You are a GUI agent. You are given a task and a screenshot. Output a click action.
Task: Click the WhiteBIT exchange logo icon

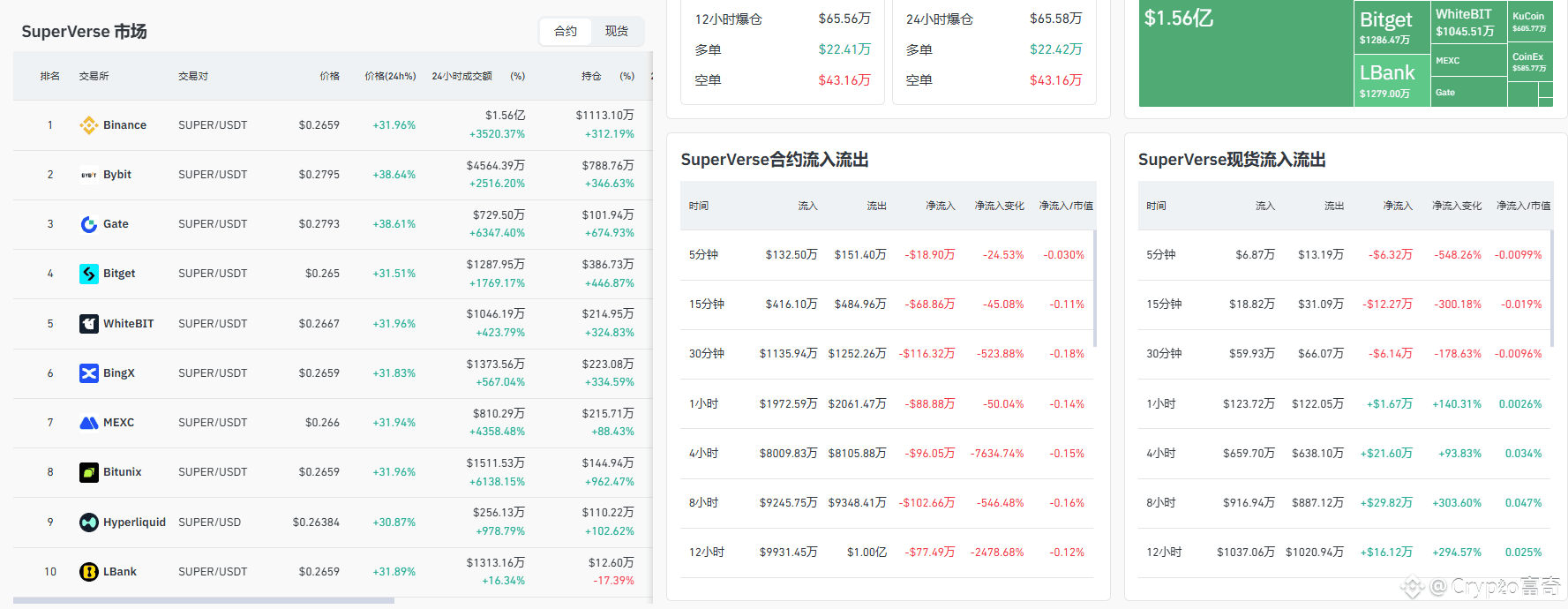tap(88, 324)
